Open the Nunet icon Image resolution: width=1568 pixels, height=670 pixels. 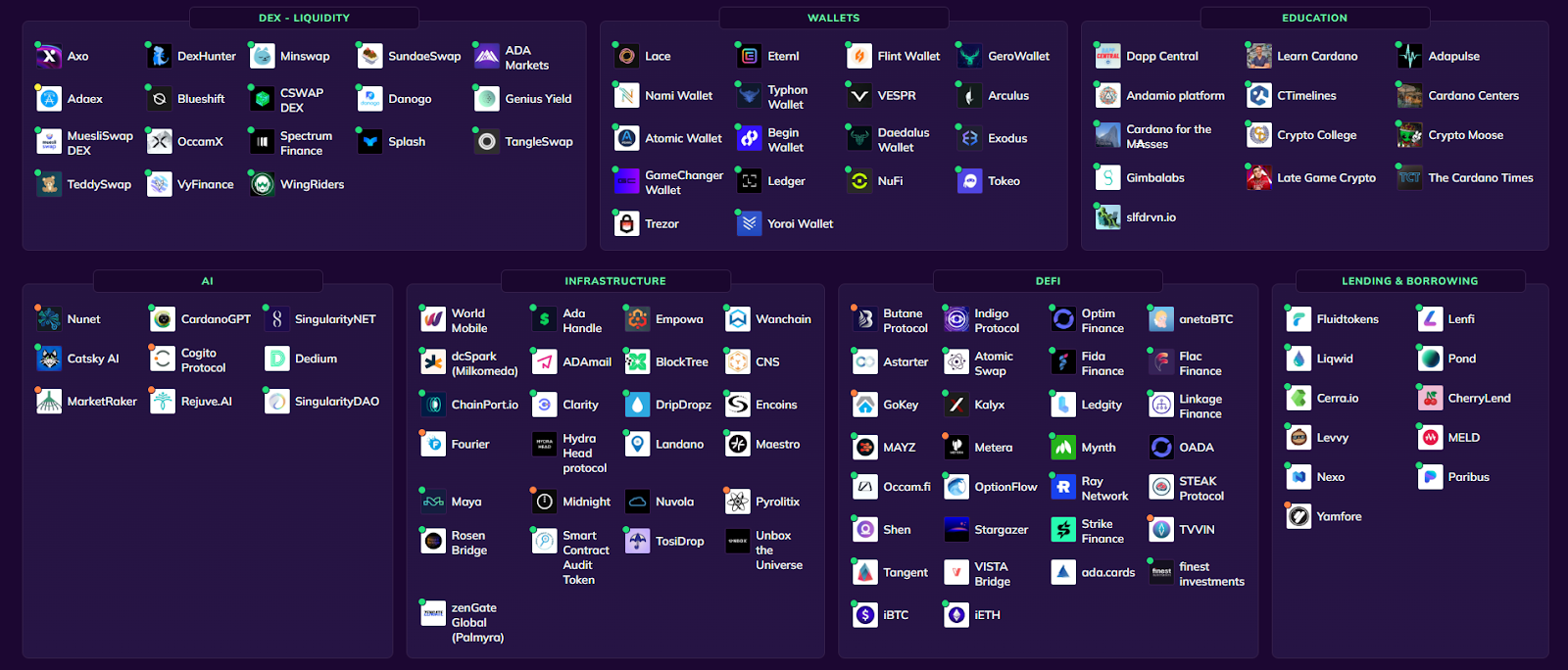(x=49, y=319)
